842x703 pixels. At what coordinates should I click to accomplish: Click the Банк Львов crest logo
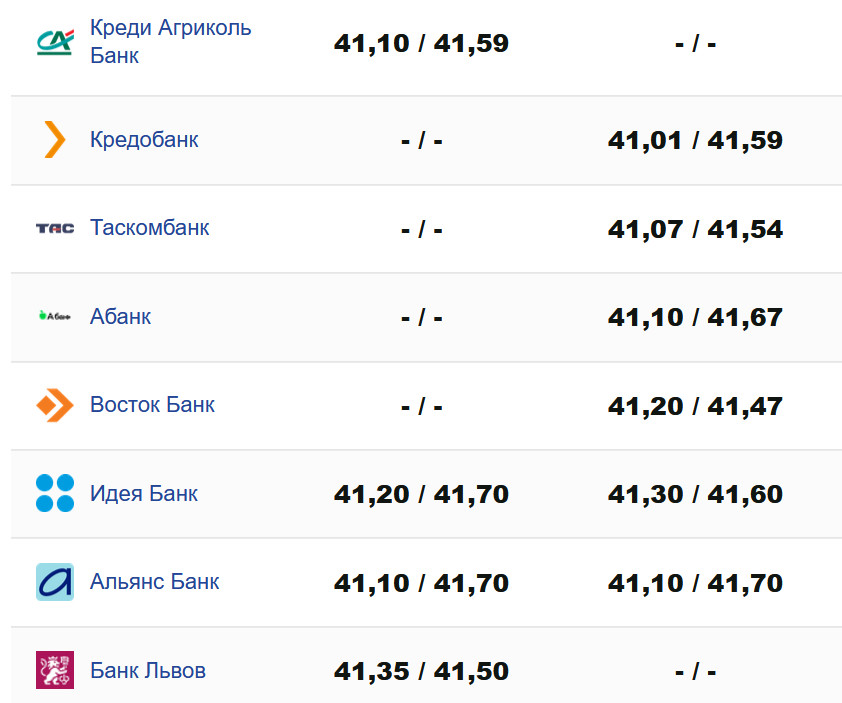(55, 670)
